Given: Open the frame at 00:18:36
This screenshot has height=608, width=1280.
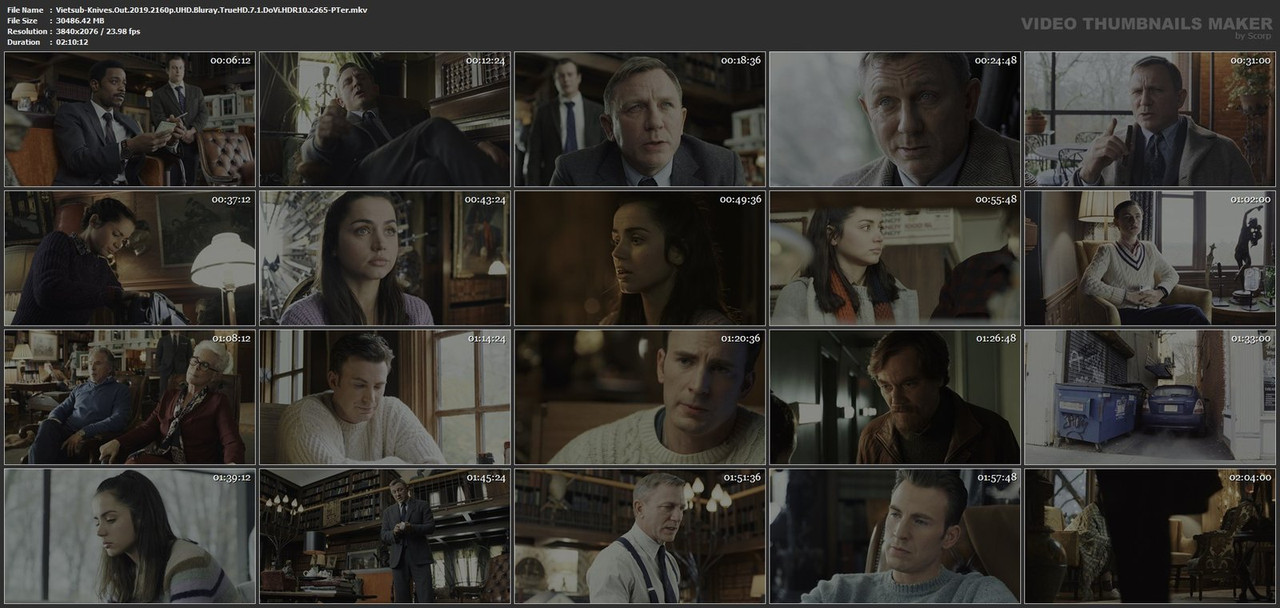Looking at the screenshot, I should 640,119.
